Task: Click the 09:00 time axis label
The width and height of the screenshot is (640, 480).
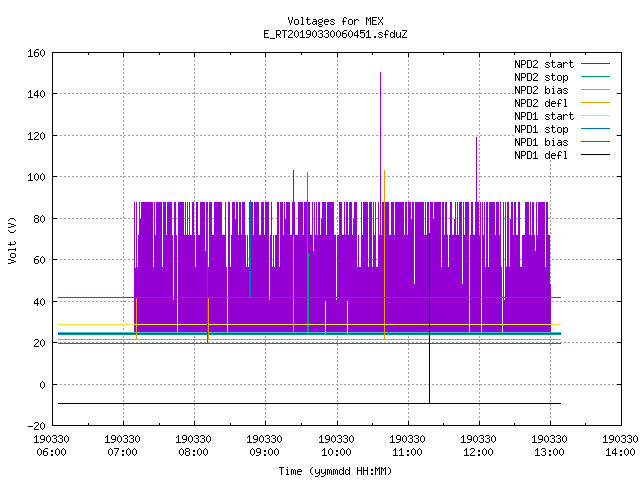Action: coord(264,453)
